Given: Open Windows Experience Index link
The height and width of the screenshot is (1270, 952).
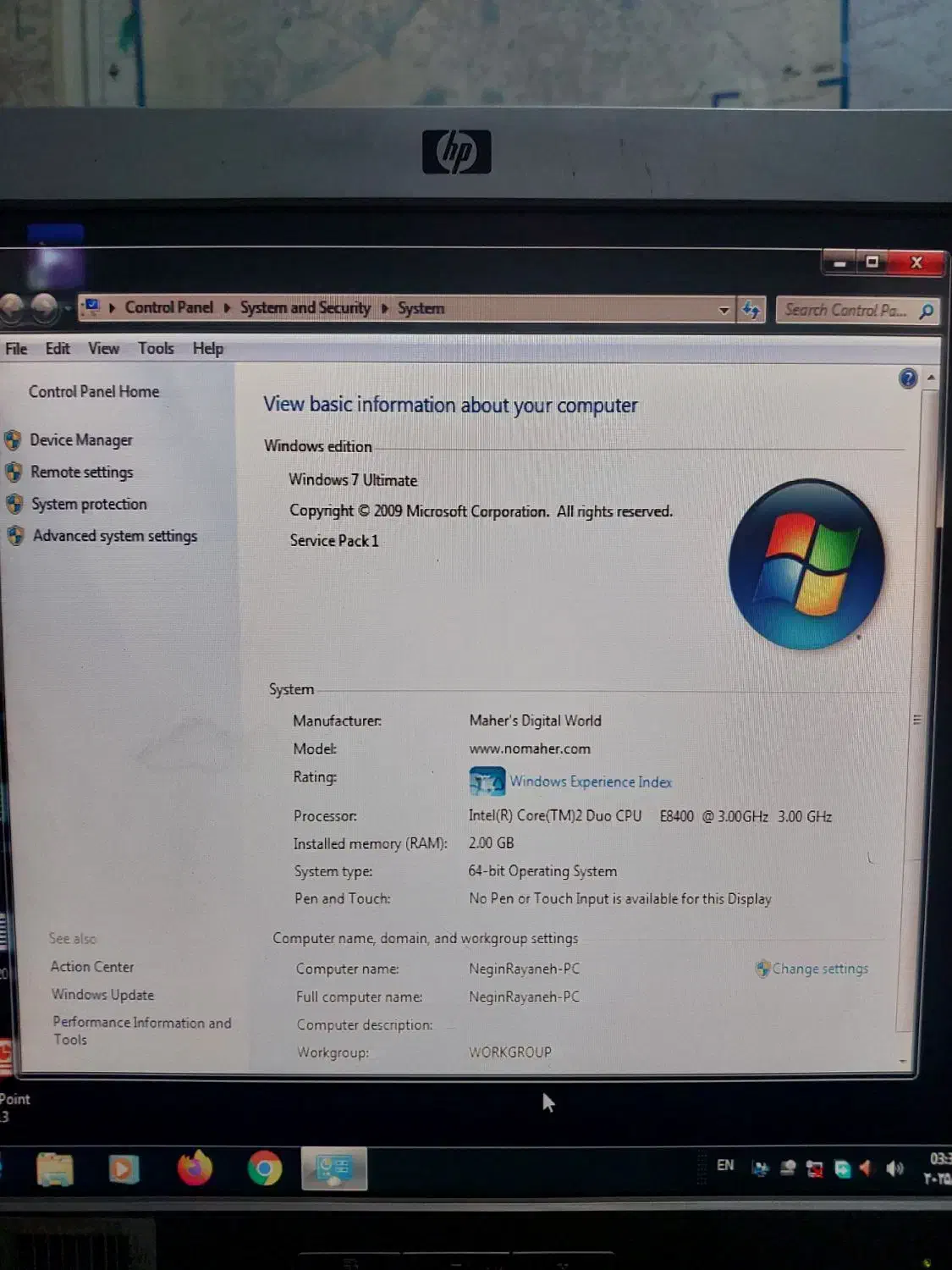Looking at the screenshot, I should (591, 781).
